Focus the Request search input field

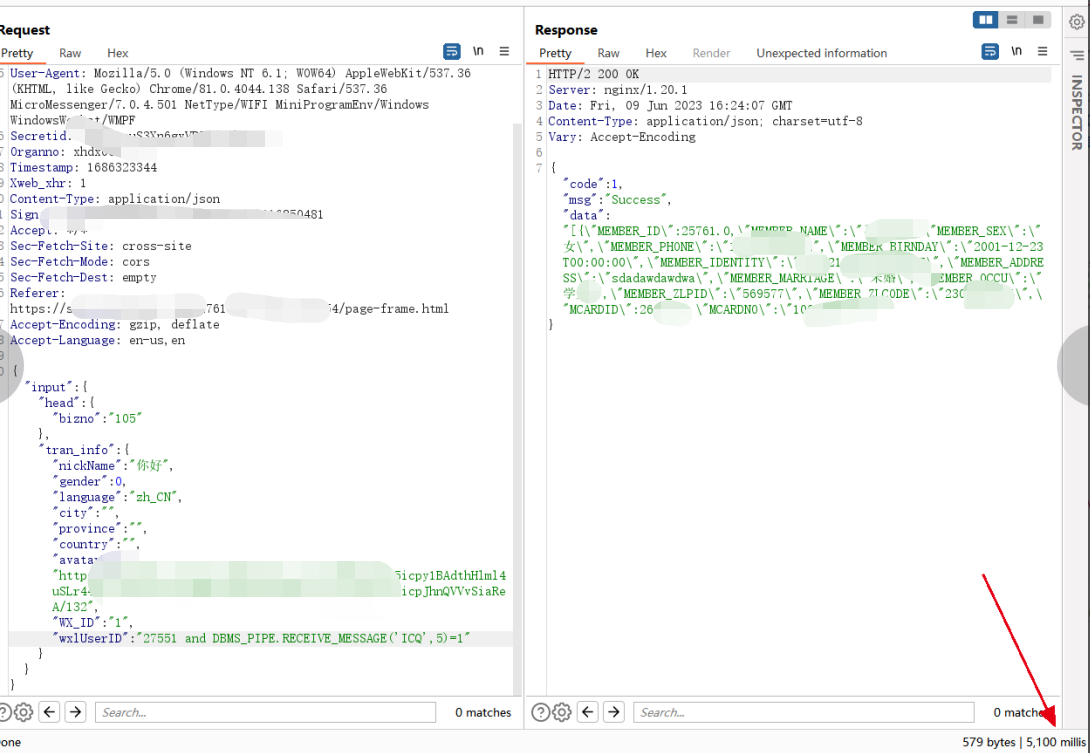click(x=265, y=712)
